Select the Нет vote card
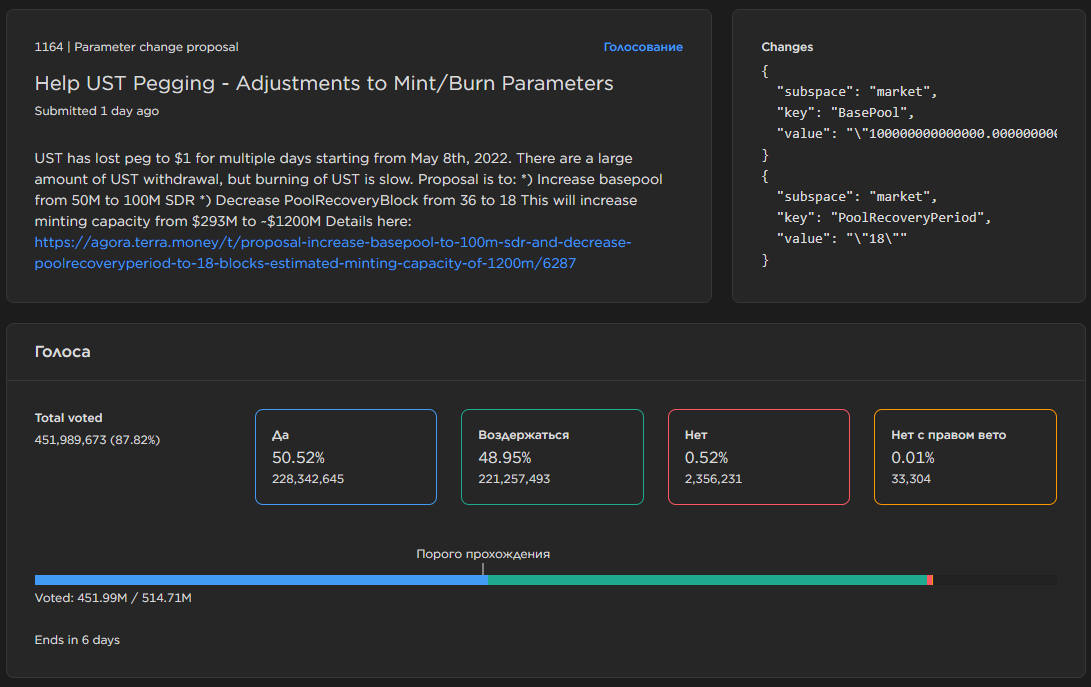1091x687 pixels. point(758,457)
